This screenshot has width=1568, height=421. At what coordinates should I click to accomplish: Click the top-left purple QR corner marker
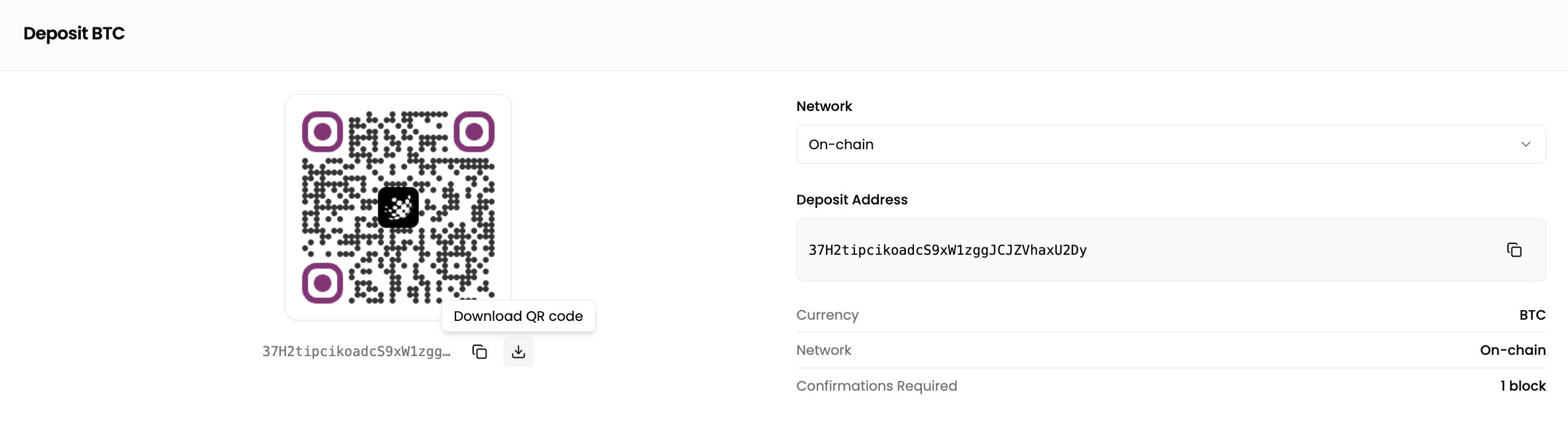[322, 132]
